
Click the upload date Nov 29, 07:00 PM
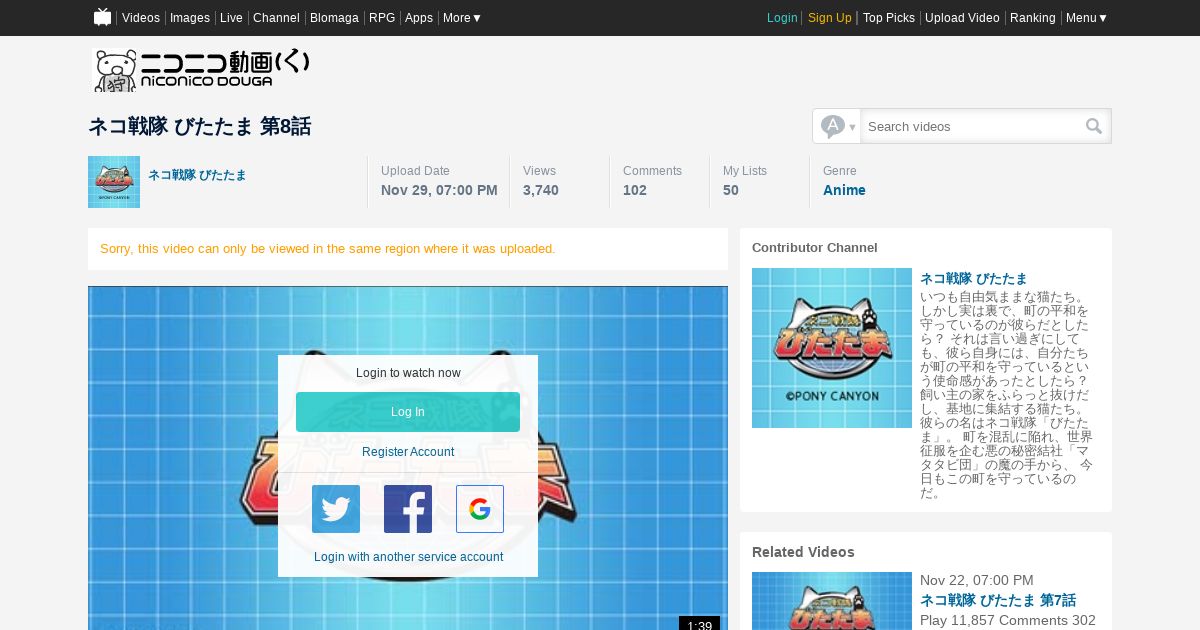[x=439, y=190]
